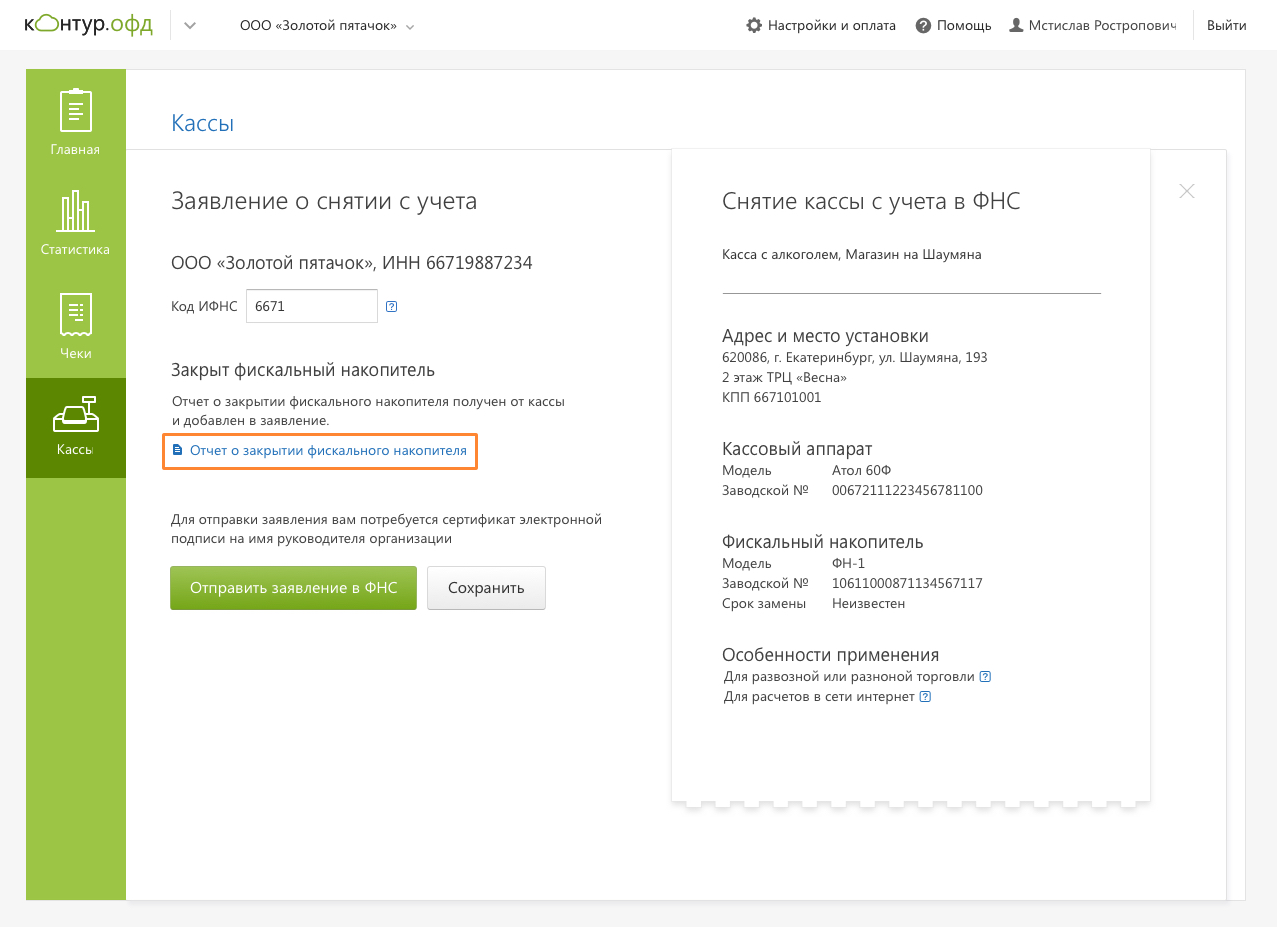Open Мстислав Ростропович user profile

click(x=1093, y=26)
